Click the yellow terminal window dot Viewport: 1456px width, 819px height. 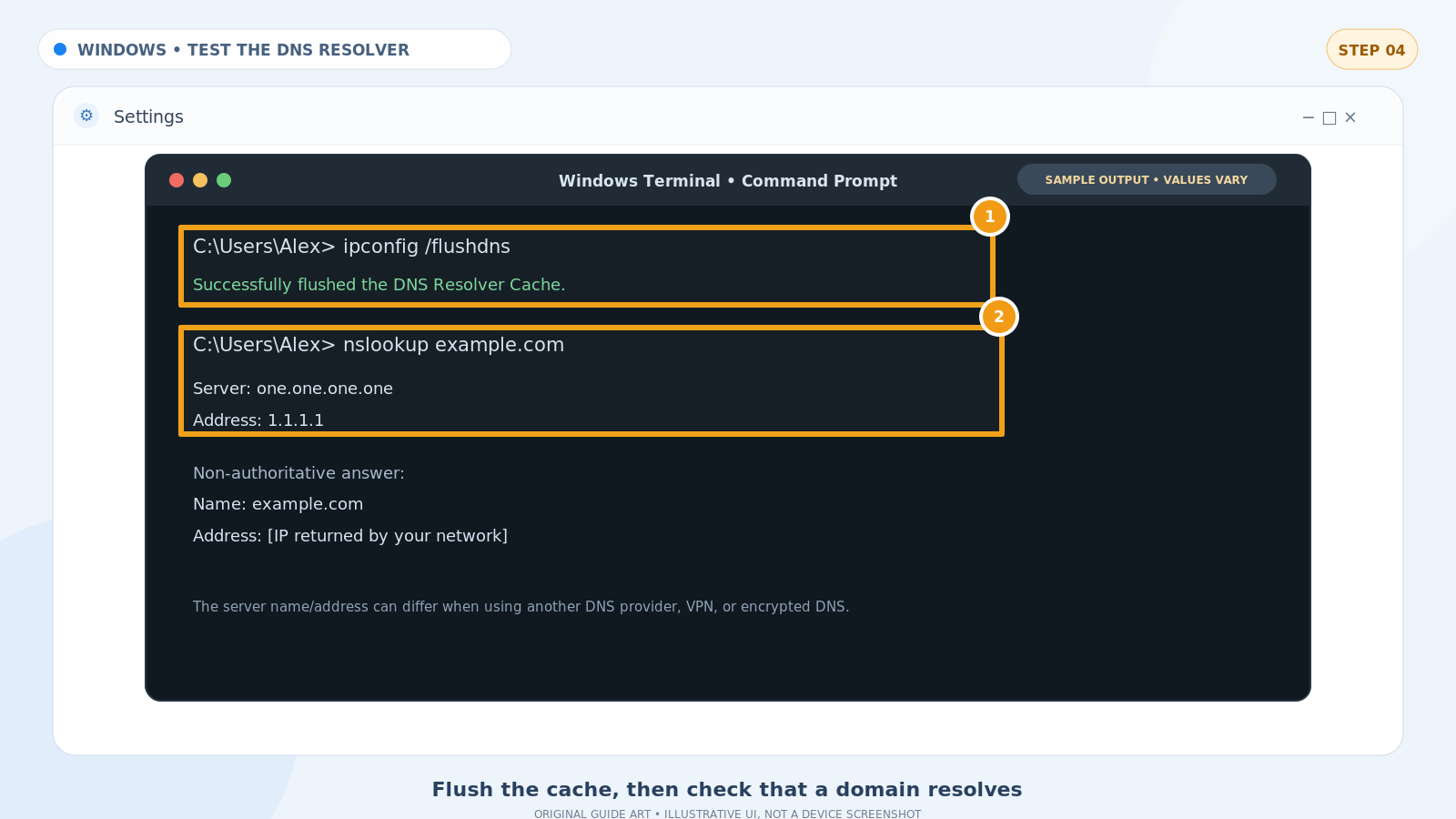click(x=200, y=180)
